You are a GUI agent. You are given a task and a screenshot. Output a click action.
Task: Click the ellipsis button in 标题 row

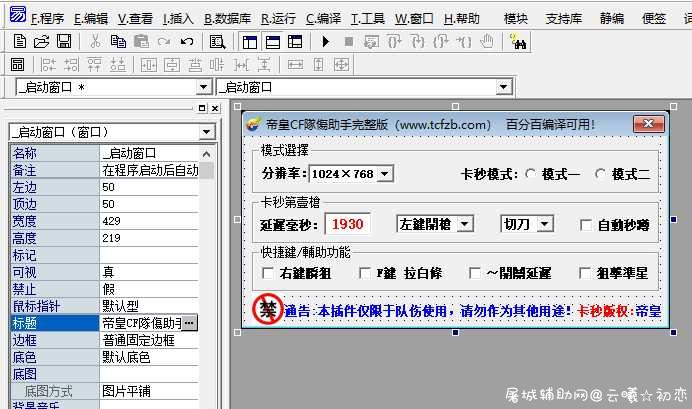coord(189,323)
